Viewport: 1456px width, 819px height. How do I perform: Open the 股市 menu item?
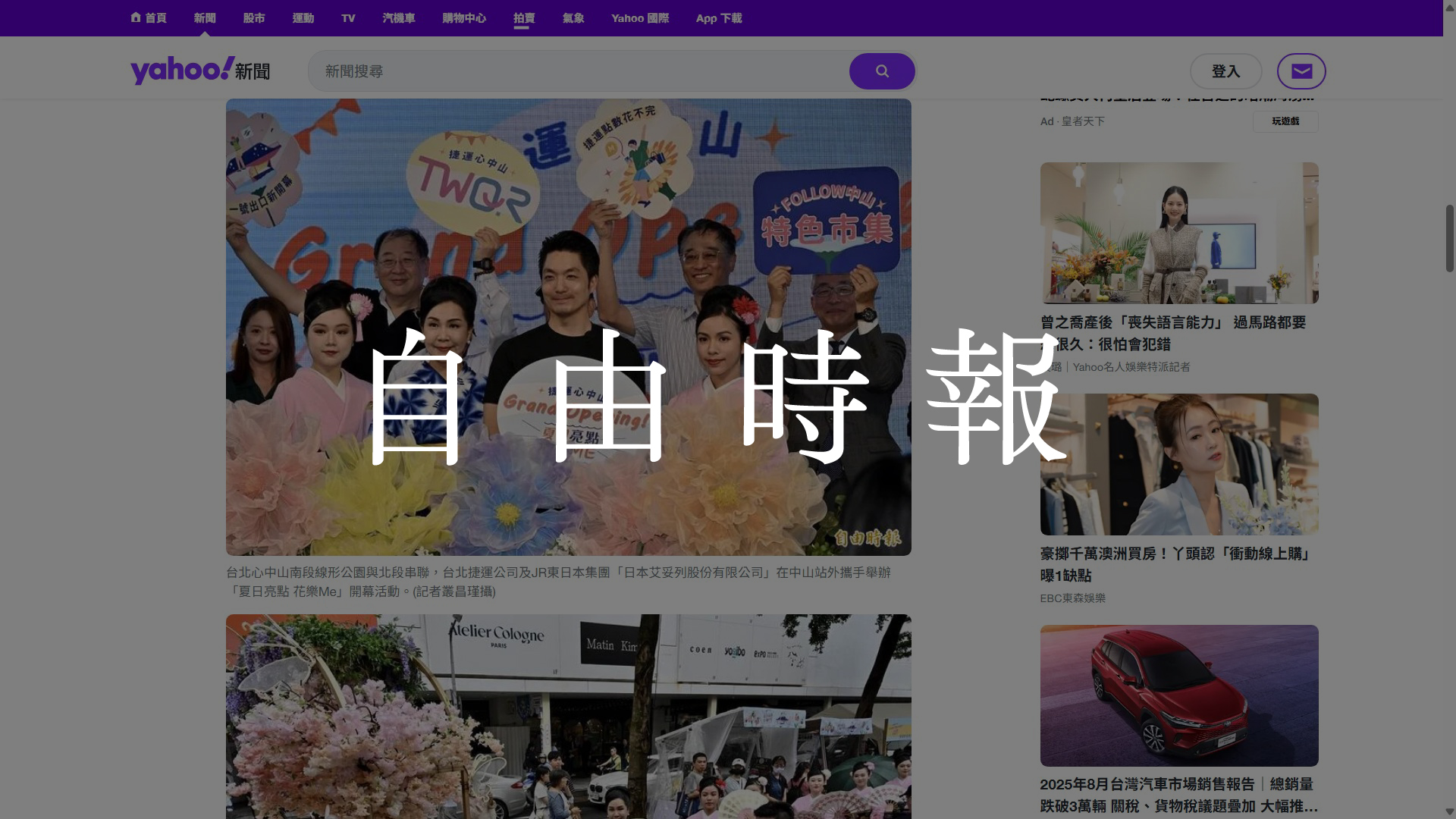(x=254, y=18)
